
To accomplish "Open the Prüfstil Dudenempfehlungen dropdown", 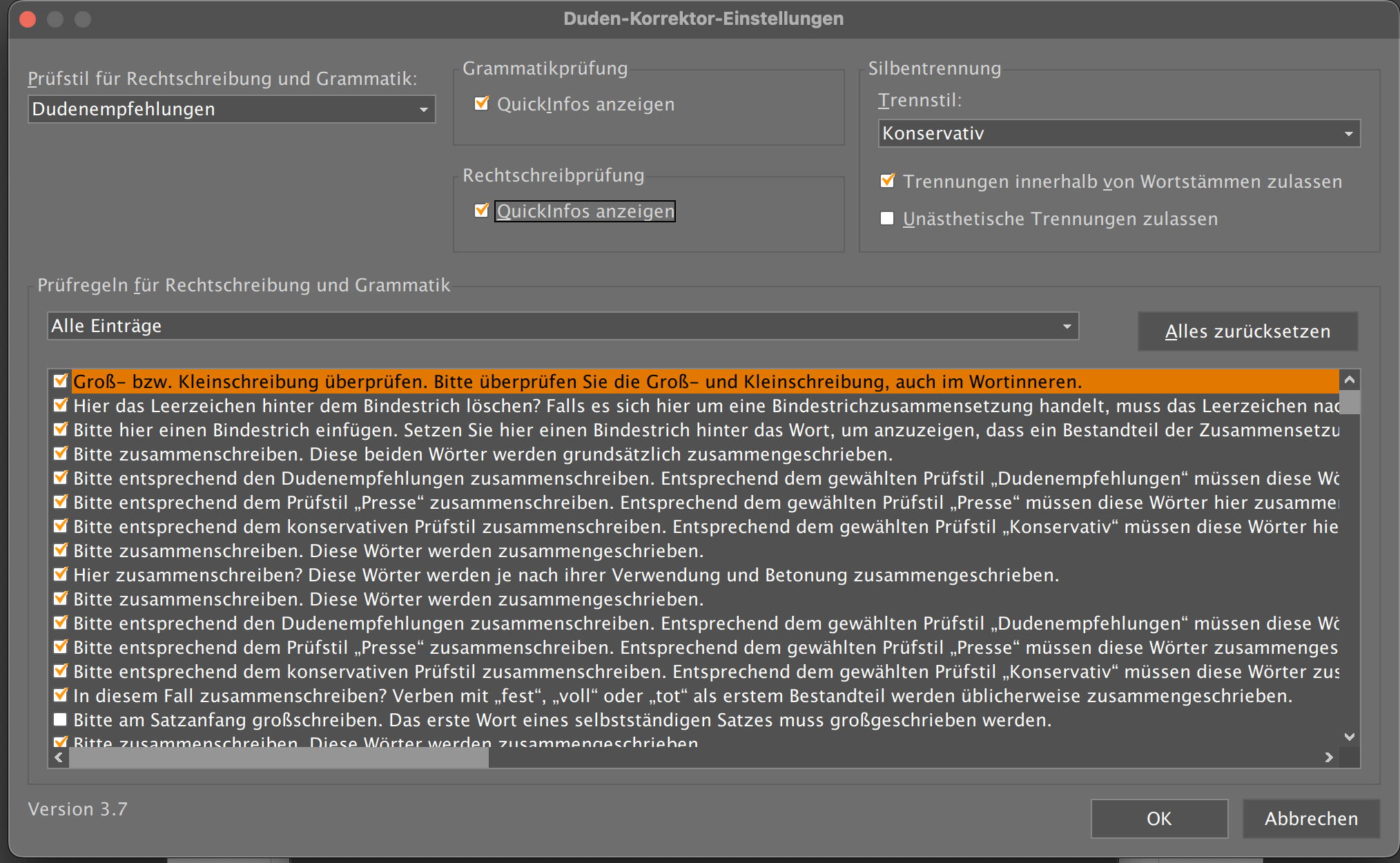I will coord(231,109).
